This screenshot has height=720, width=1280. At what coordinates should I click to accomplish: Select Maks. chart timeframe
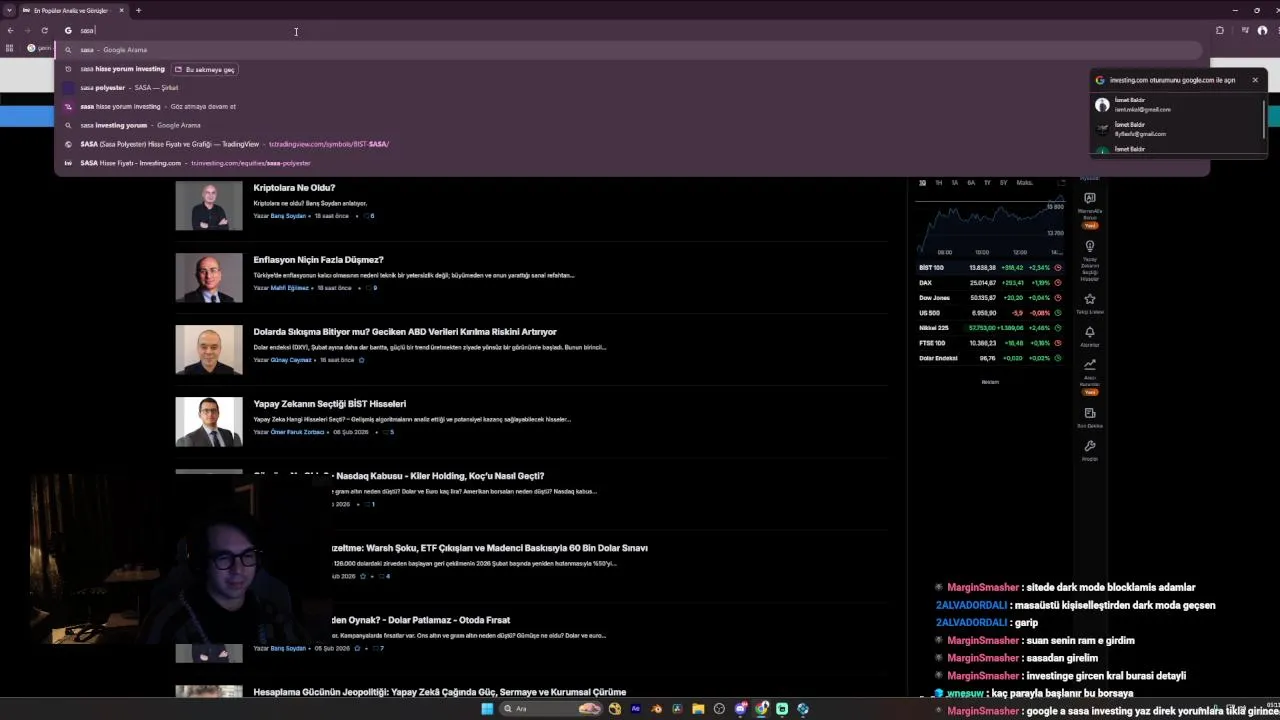[1025, 183]
